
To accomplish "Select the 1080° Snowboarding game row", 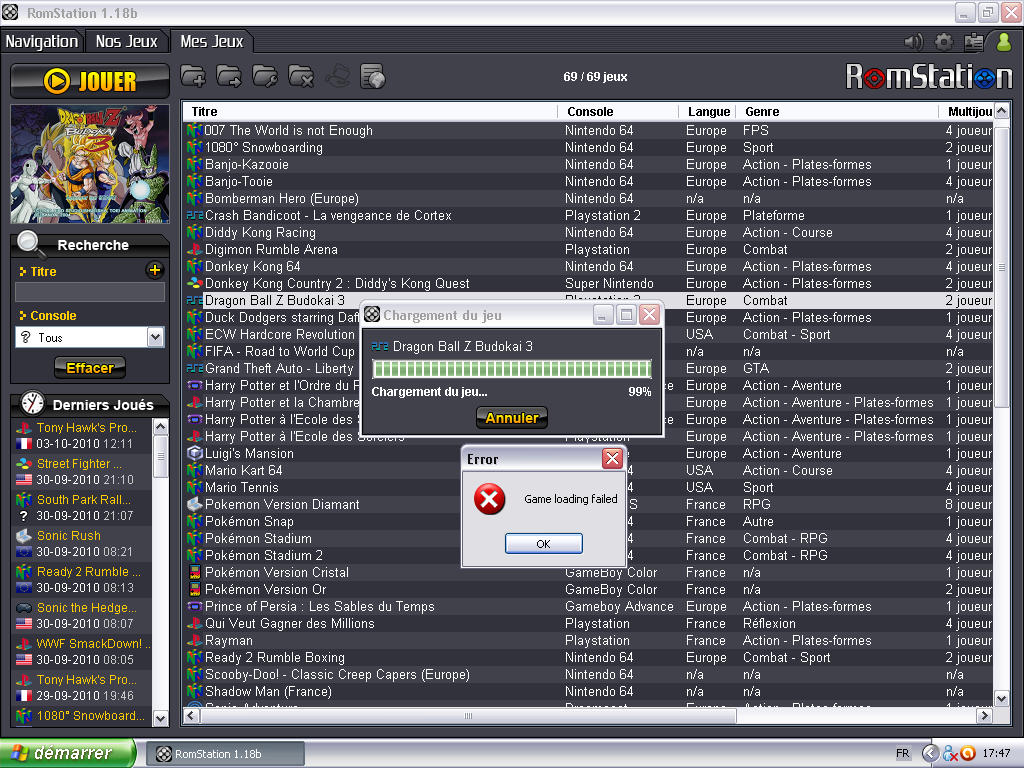I will pyautogui.click(x=588, y=148).
